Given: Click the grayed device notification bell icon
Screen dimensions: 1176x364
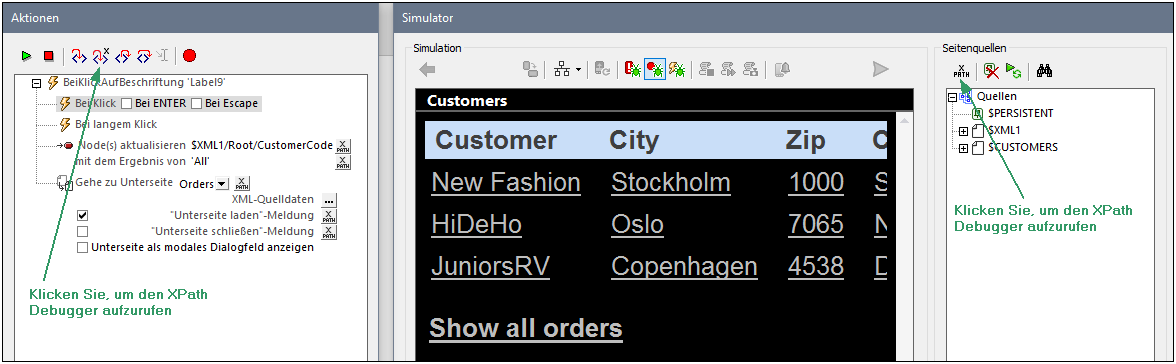Looking at the screenshot, I should point(782,70).
